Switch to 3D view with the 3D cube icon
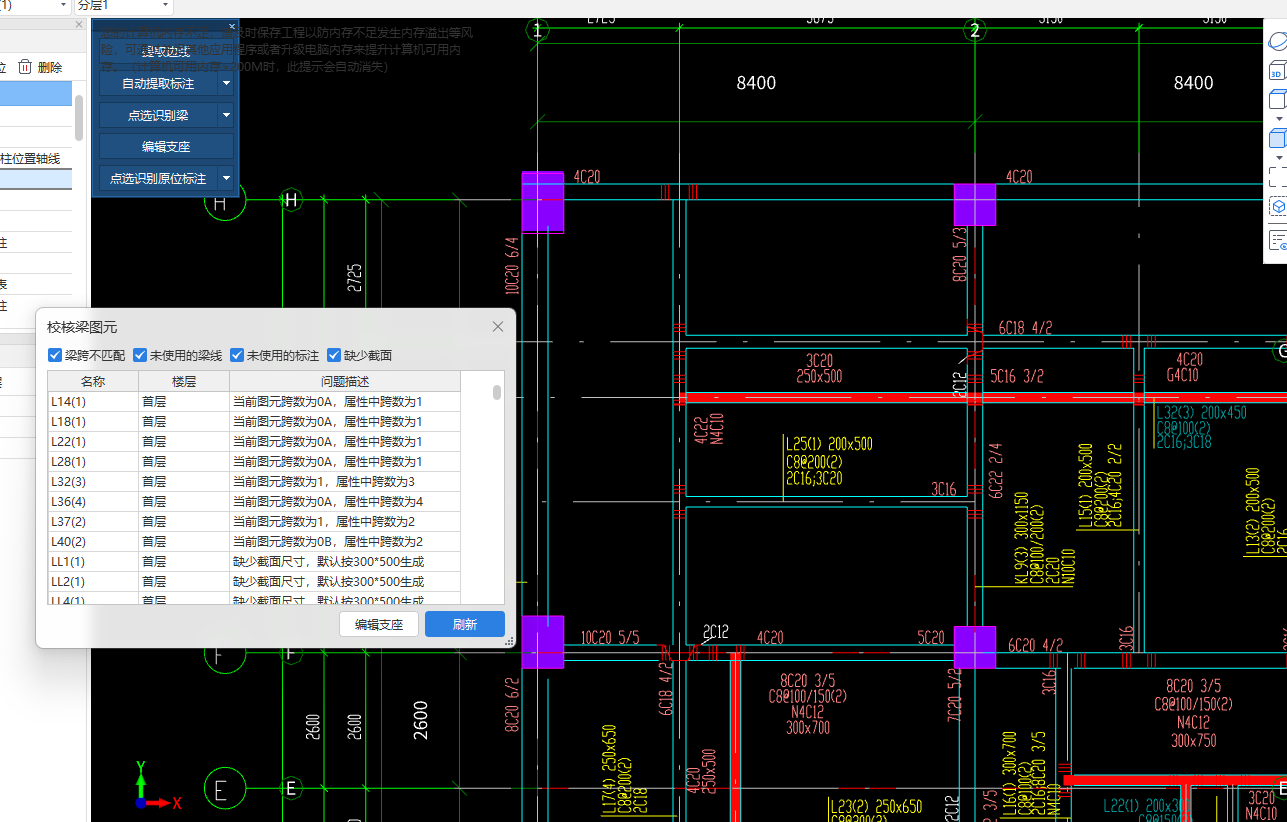The width and height of the screenshot is (1287, 822). pos(1277,71)
